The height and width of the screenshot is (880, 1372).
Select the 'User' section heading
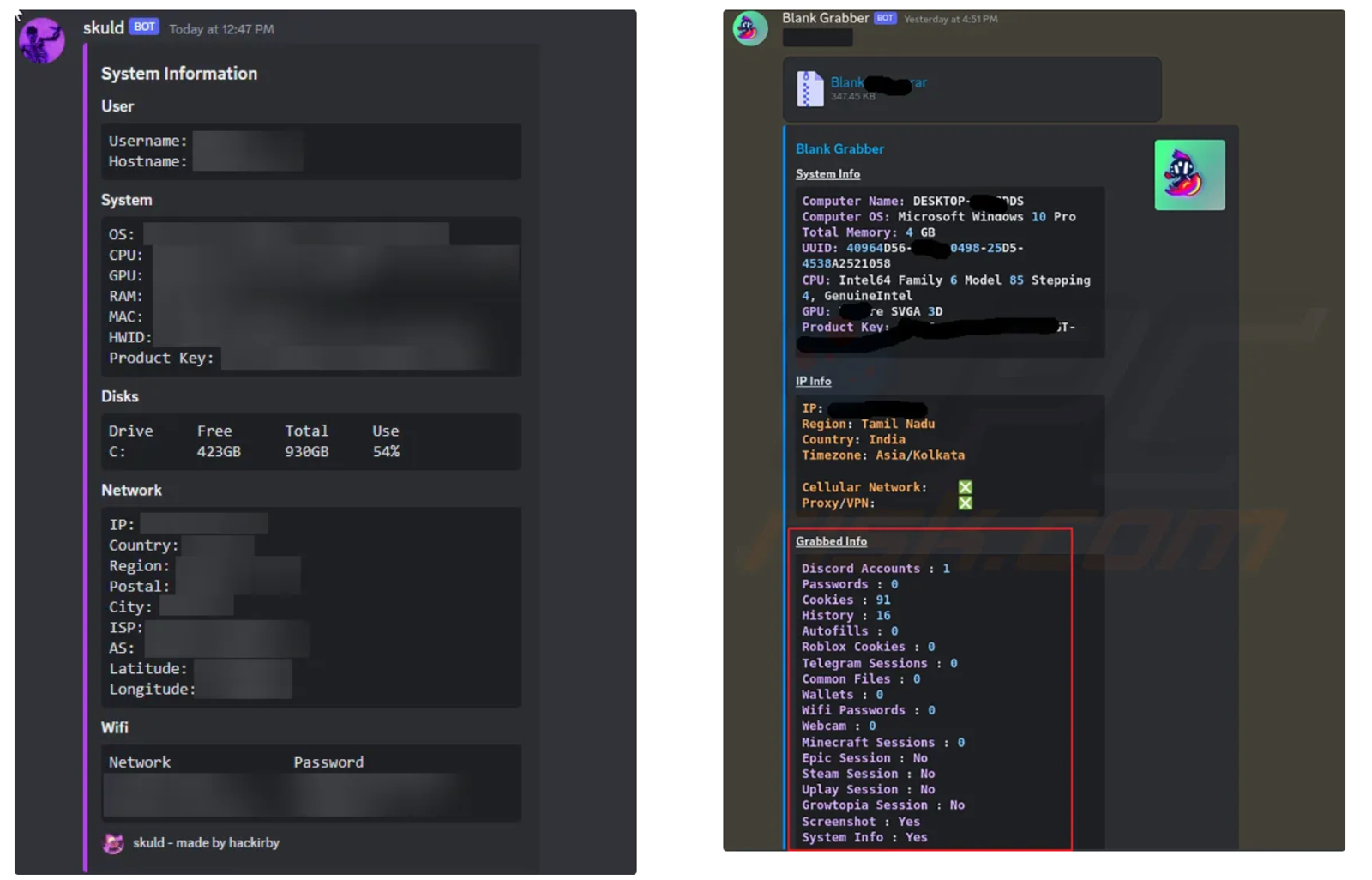point(117,106)
